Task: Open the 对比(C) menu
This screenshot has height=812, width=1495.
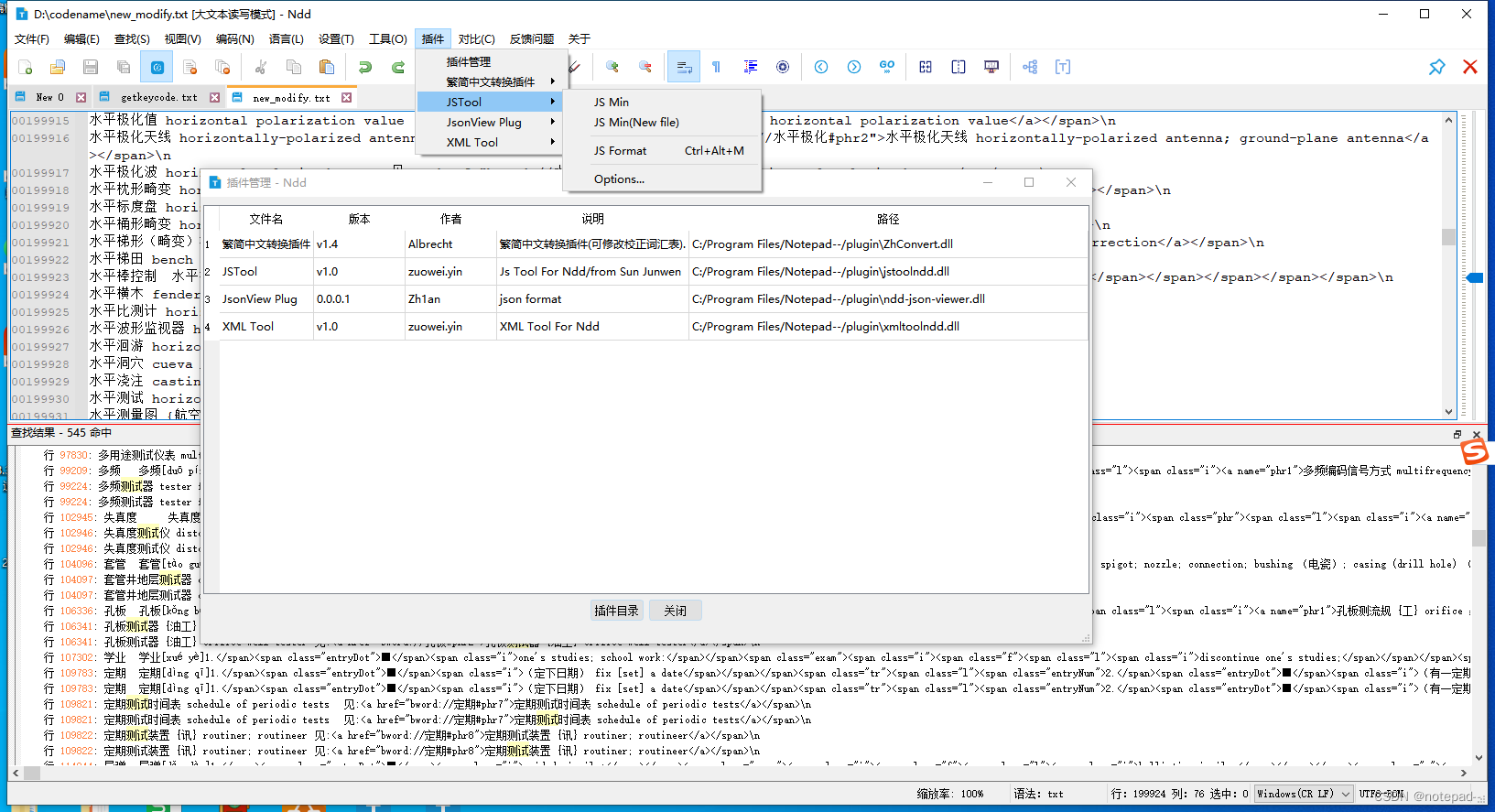Action: pos(477,38)
